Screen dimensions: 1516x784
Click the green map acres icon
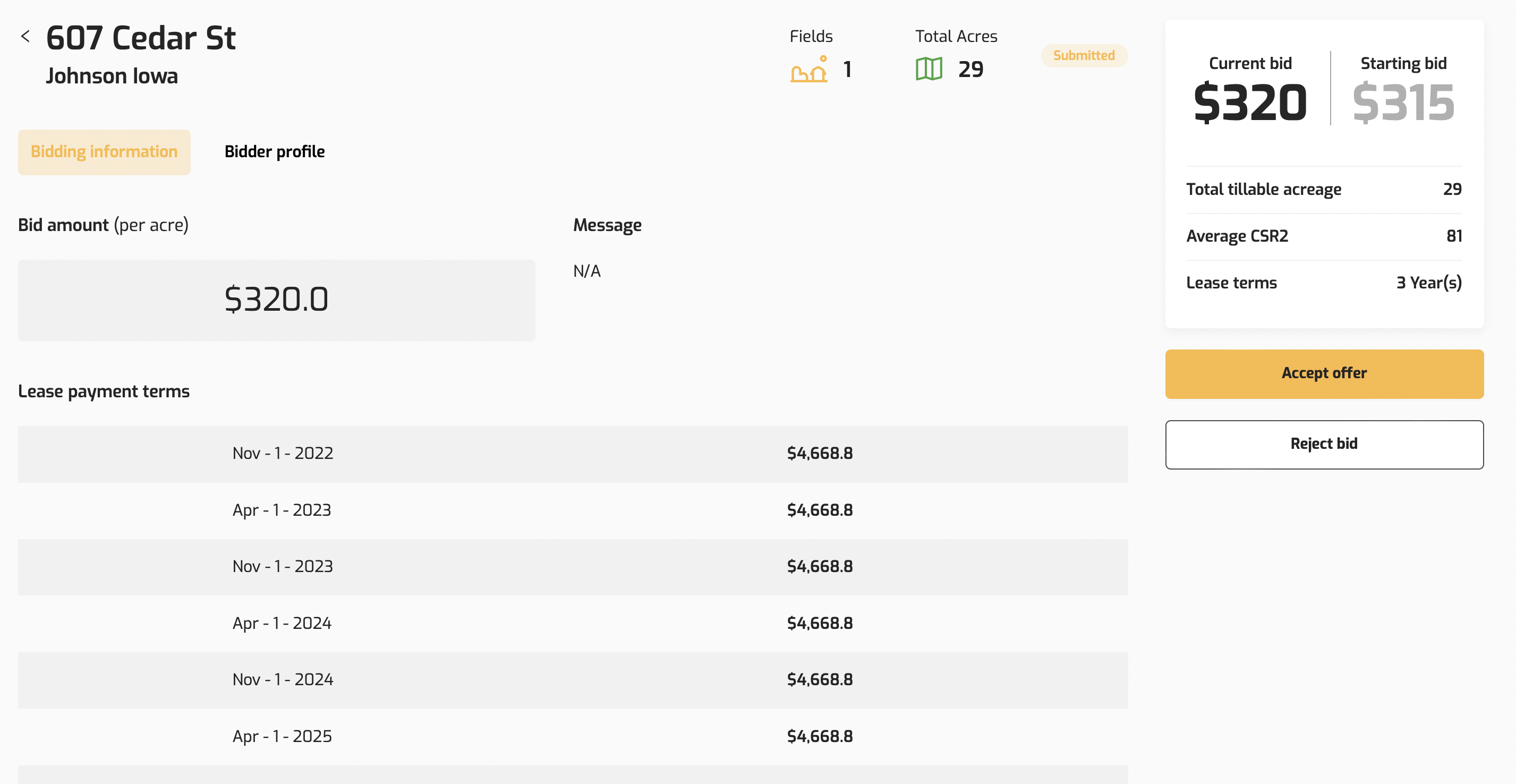(929, 70)
